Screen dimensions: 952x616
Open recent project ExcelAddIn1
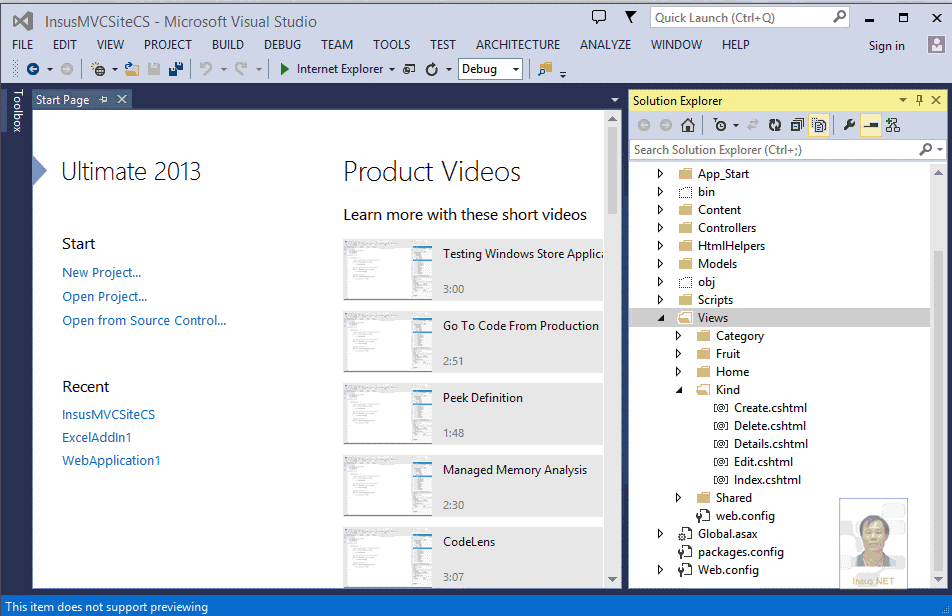tap(97, 438)
